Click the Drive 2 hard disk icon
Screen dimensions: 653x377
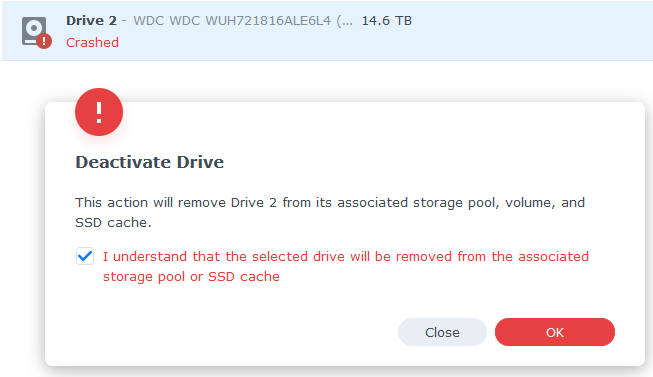[35, 31]
